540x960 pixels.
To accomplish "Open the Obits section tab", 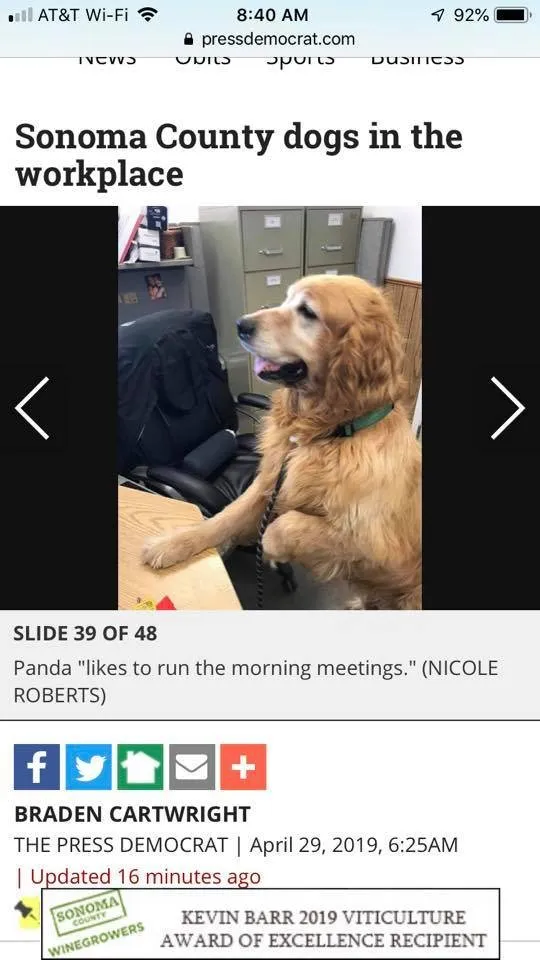I will [x=203, y=59].
